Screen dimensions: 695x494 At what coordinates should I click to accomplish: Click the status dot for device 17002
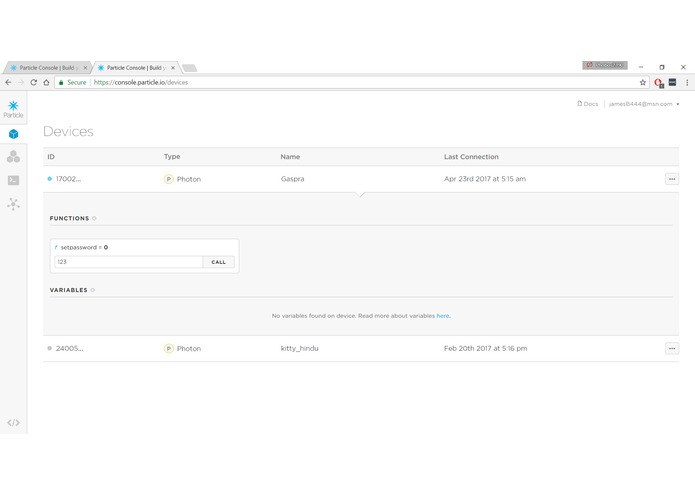[50, 179]
